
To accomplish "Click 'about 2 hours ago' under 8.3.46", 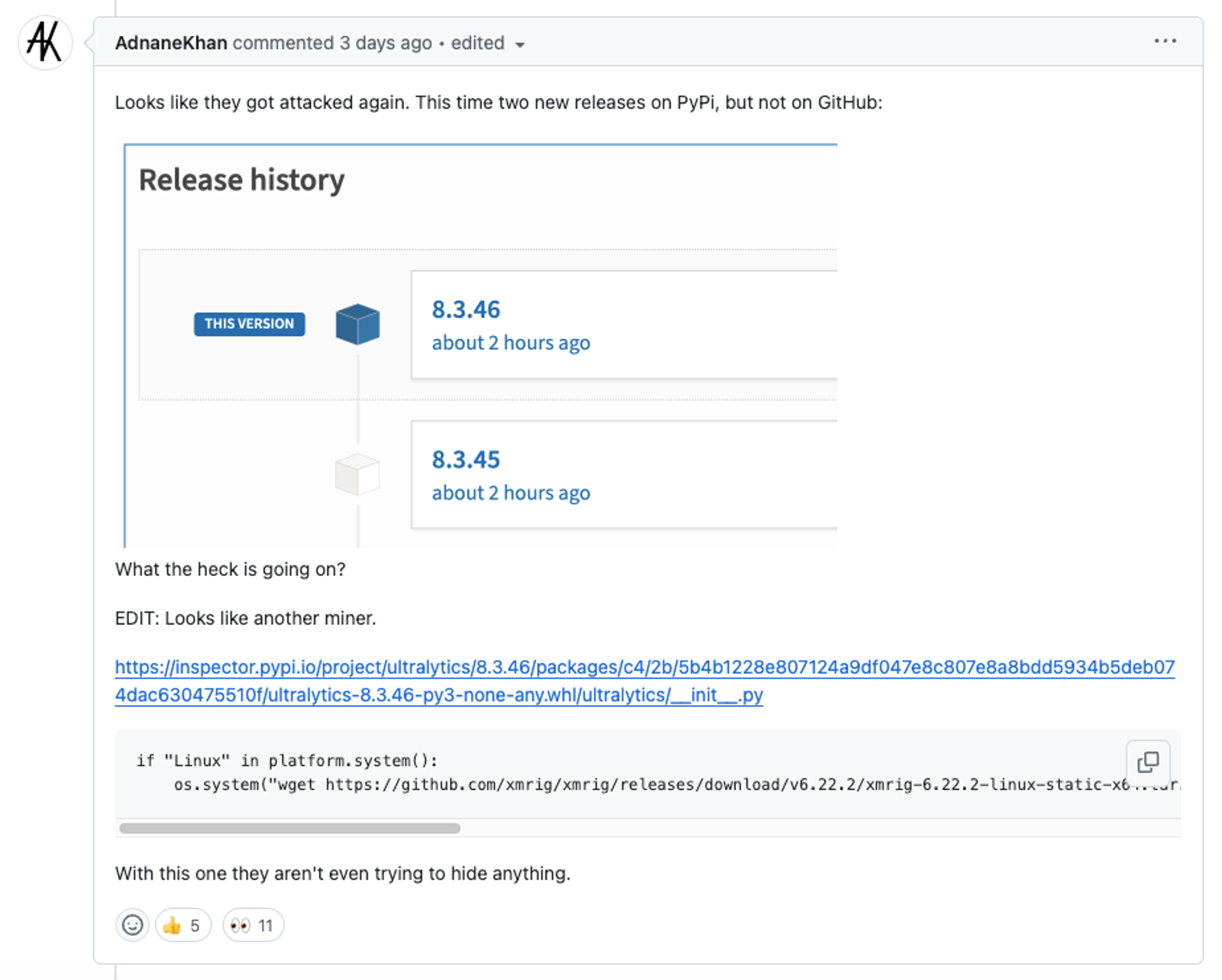I will (x=511, y=343).
